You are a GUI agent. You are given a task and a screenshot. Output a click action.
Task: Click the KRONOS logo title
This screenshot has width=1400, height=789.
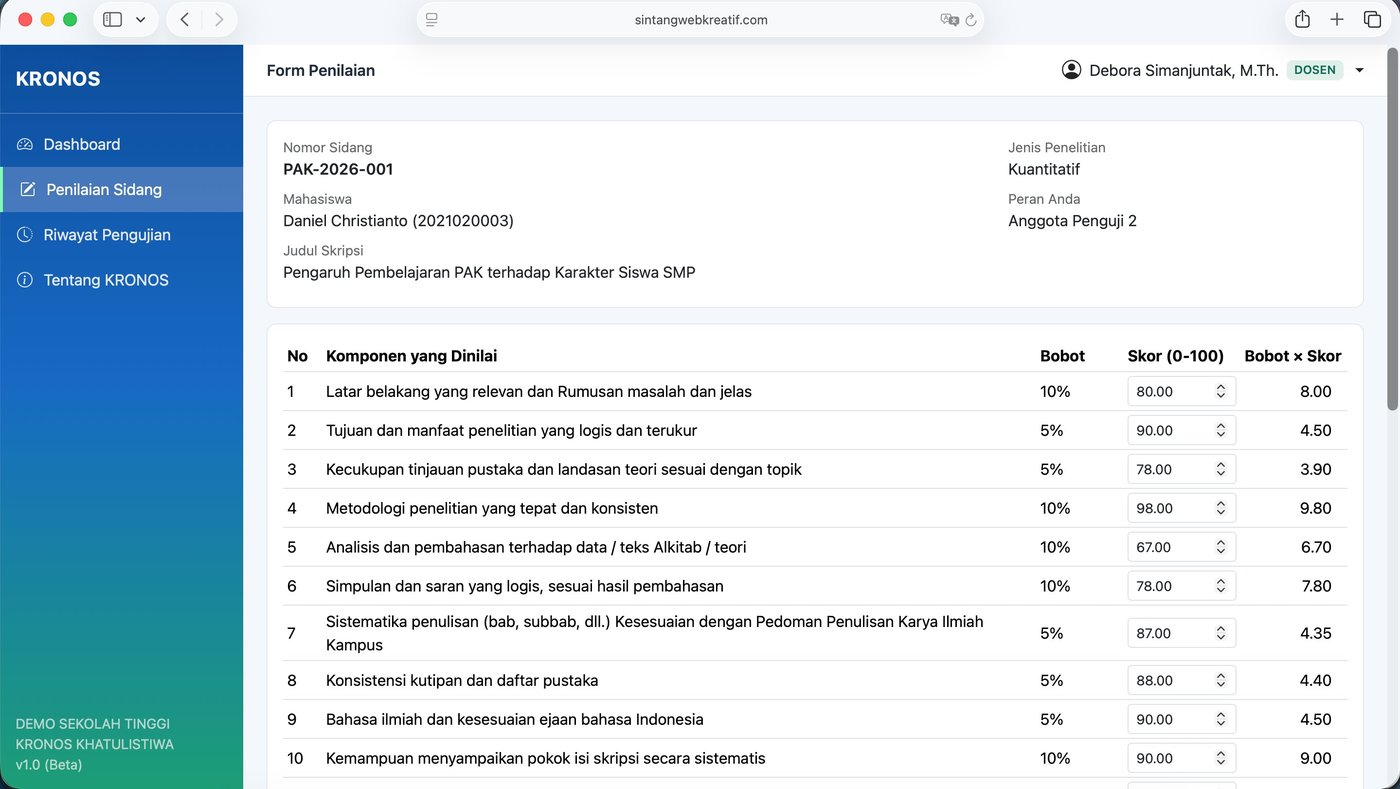[58, 79]
